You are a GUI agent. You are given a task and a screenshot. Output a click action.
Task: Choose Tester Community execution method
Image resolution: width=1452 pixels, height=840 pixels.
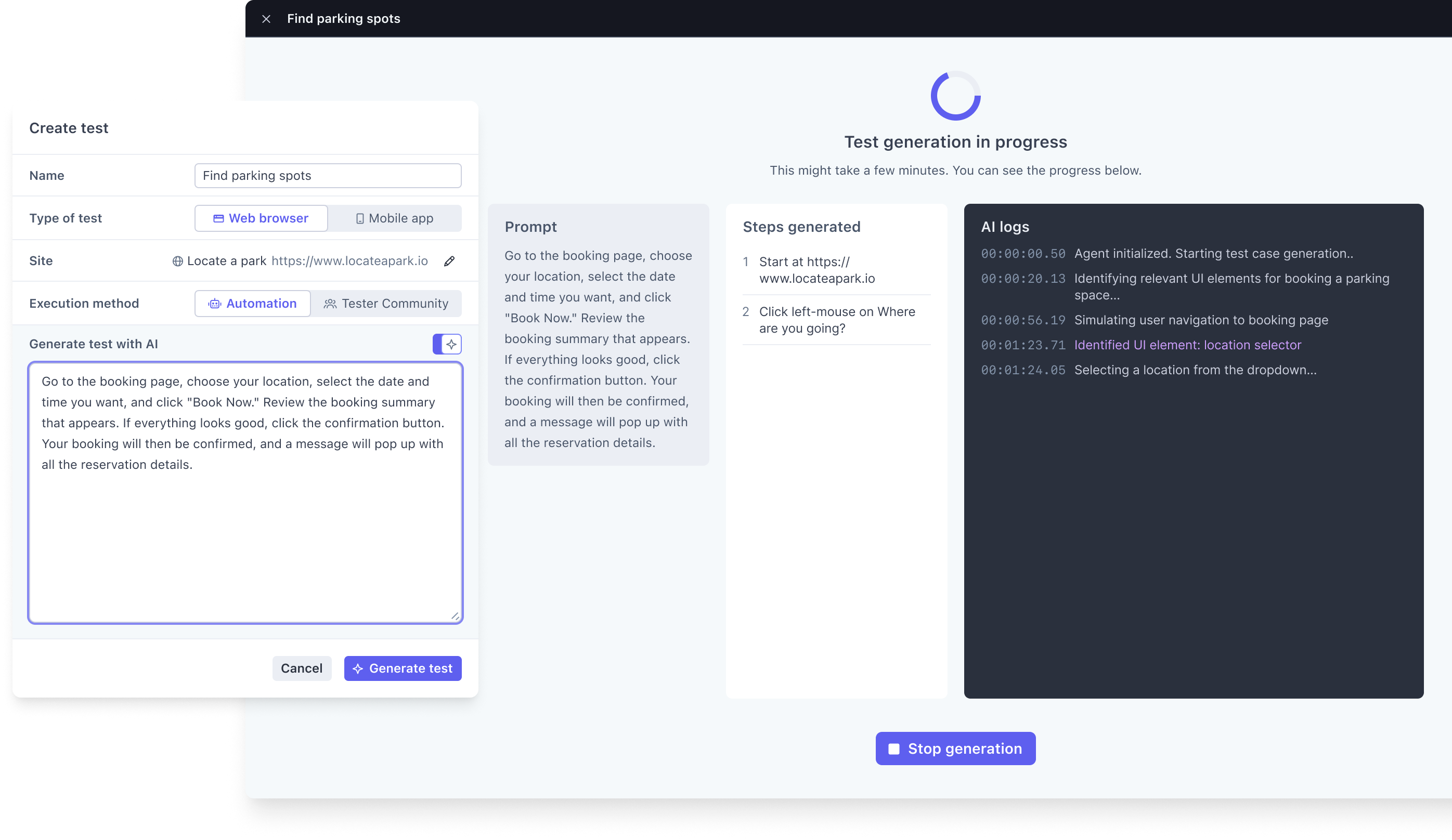coord(386,304)
